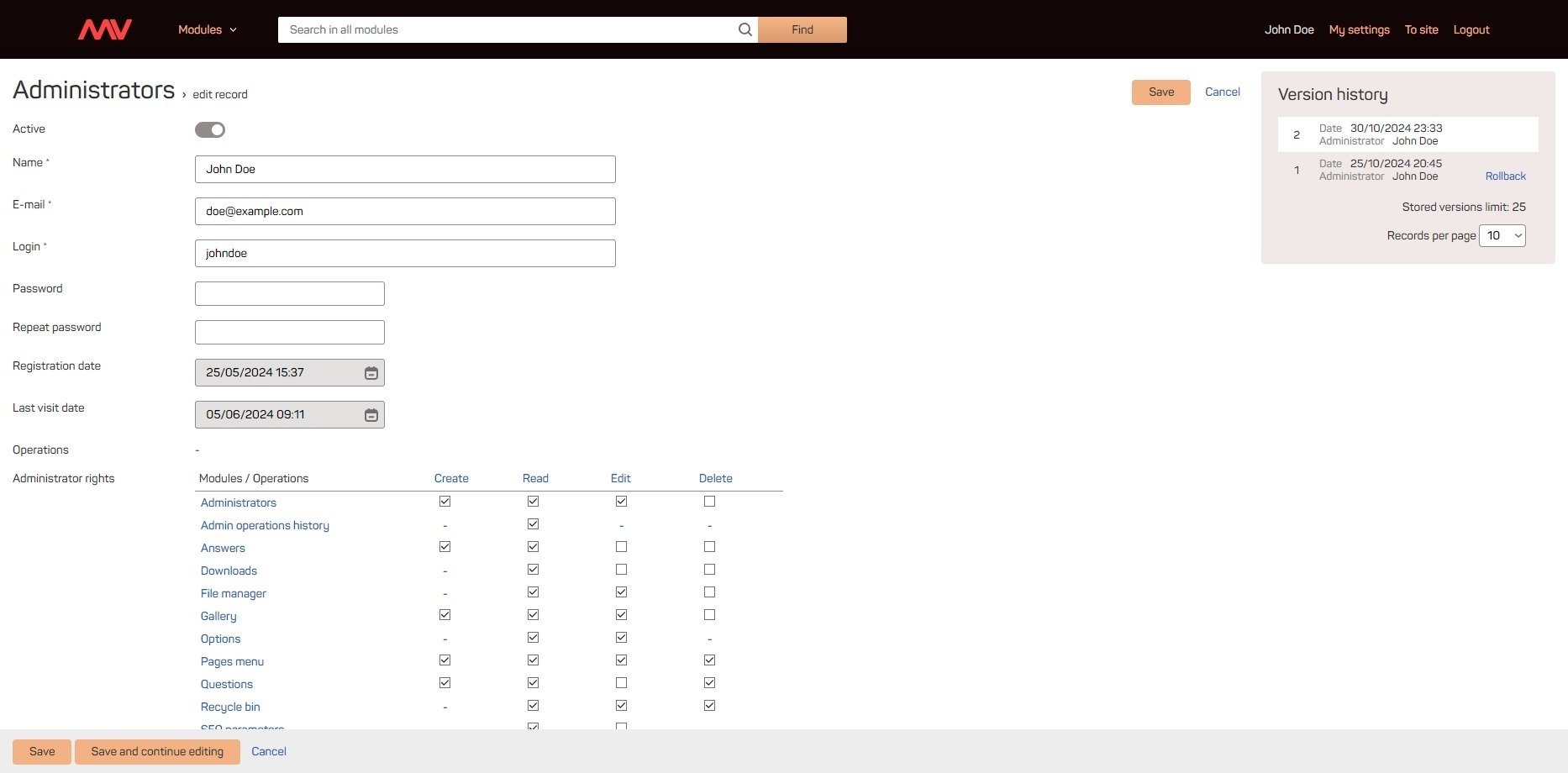Open My settings in top bar
Image resolution: width=1568 pixels, height=773 pixels.
(1359, 29)
